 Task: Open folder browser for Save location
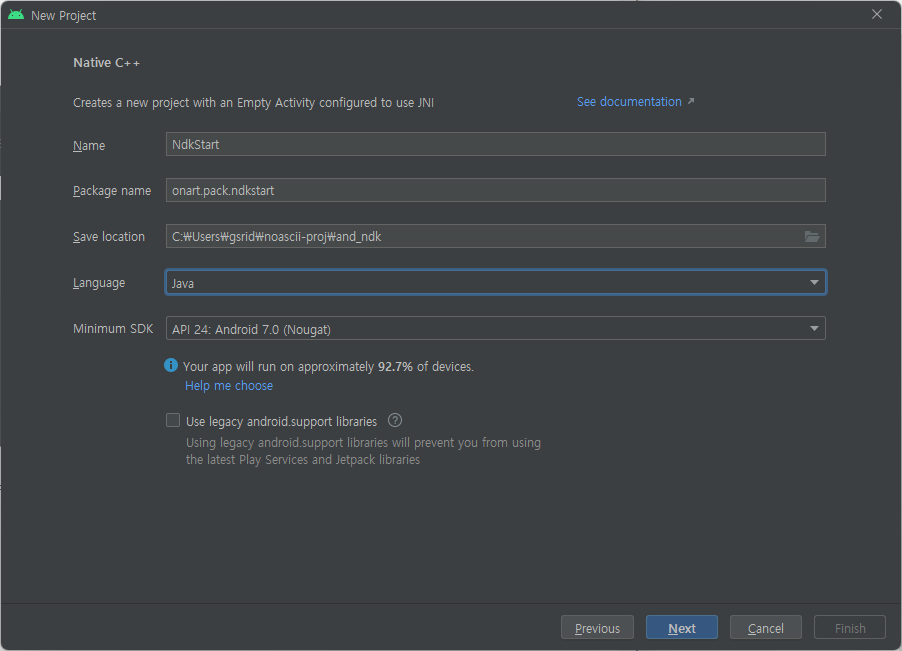click(x=812, y=236)
